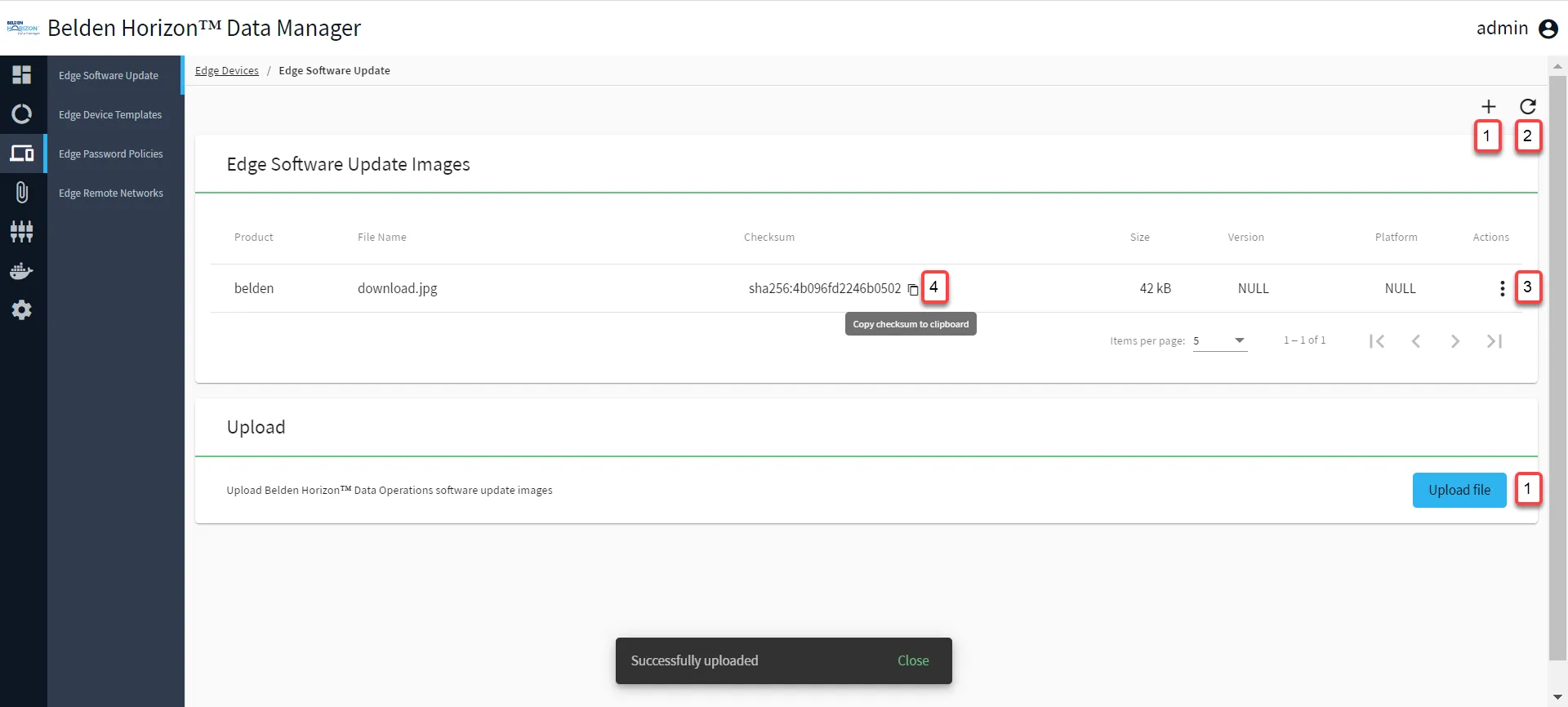
Task: Click the belden product cell
Action: (x=254, y=288)
